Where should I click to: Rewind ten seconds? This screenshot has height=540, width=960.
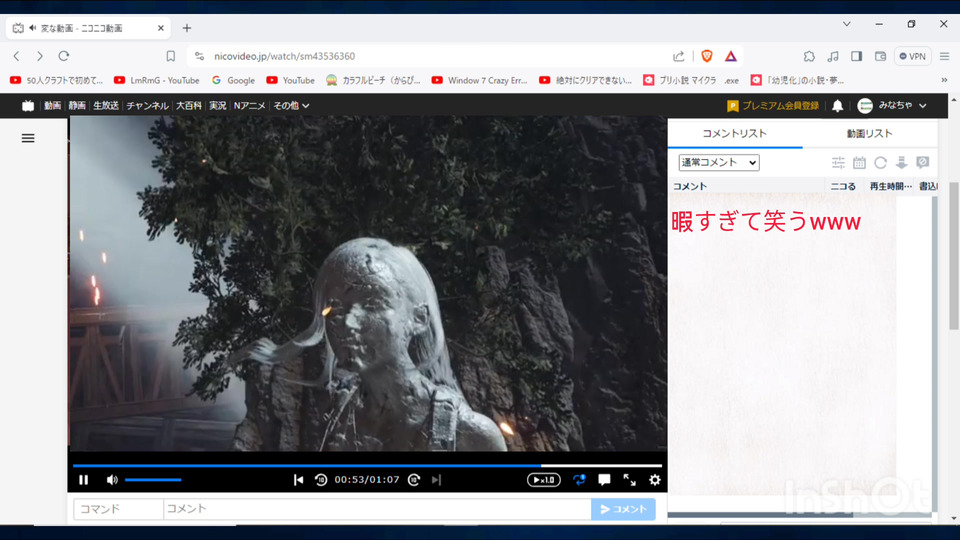click(x=321, y=480)
